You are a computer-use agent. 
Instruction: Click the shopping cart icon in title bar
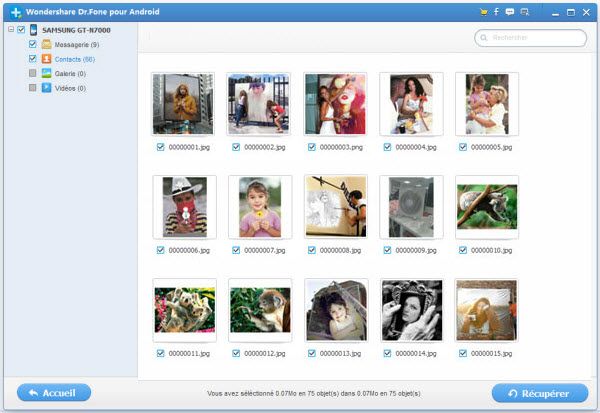coord(482,12)
